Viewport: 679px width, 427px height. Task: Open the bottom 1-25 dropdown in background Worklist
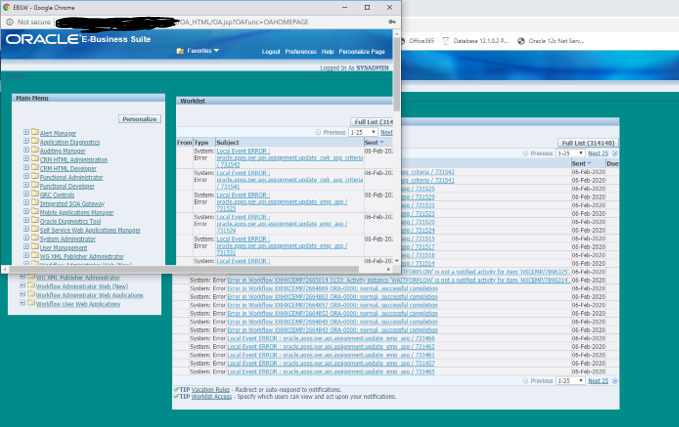click(x=570, y=381)
